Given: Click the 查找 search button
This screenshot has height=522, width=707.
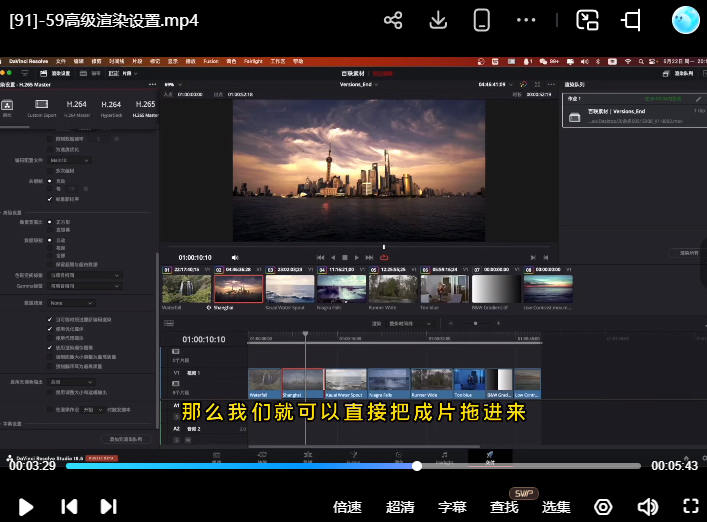Looking at the screenshot, I should [504, 507].
